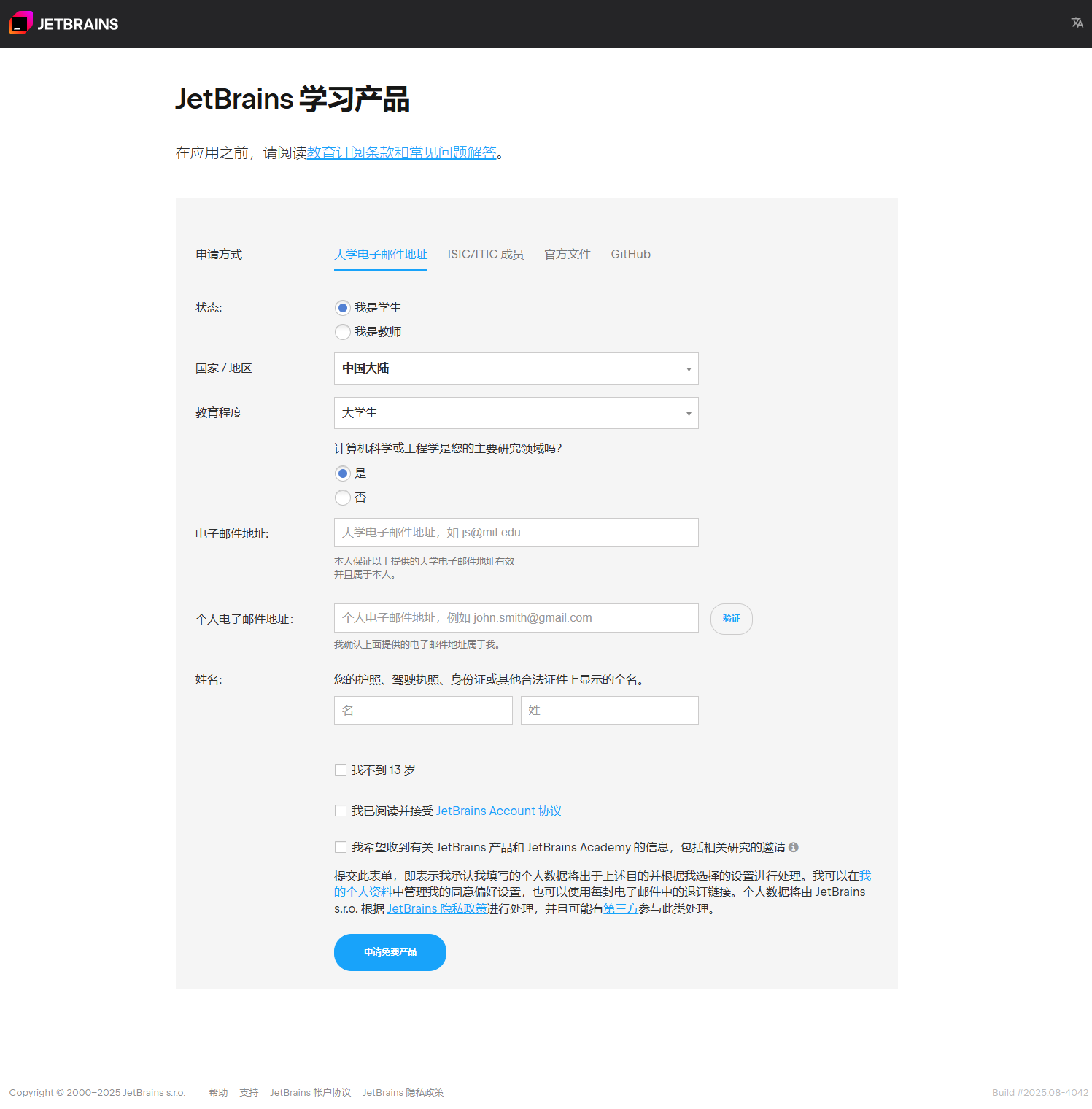Open the 第三方 link
1092x1109 pixels.
click(621, 908)
